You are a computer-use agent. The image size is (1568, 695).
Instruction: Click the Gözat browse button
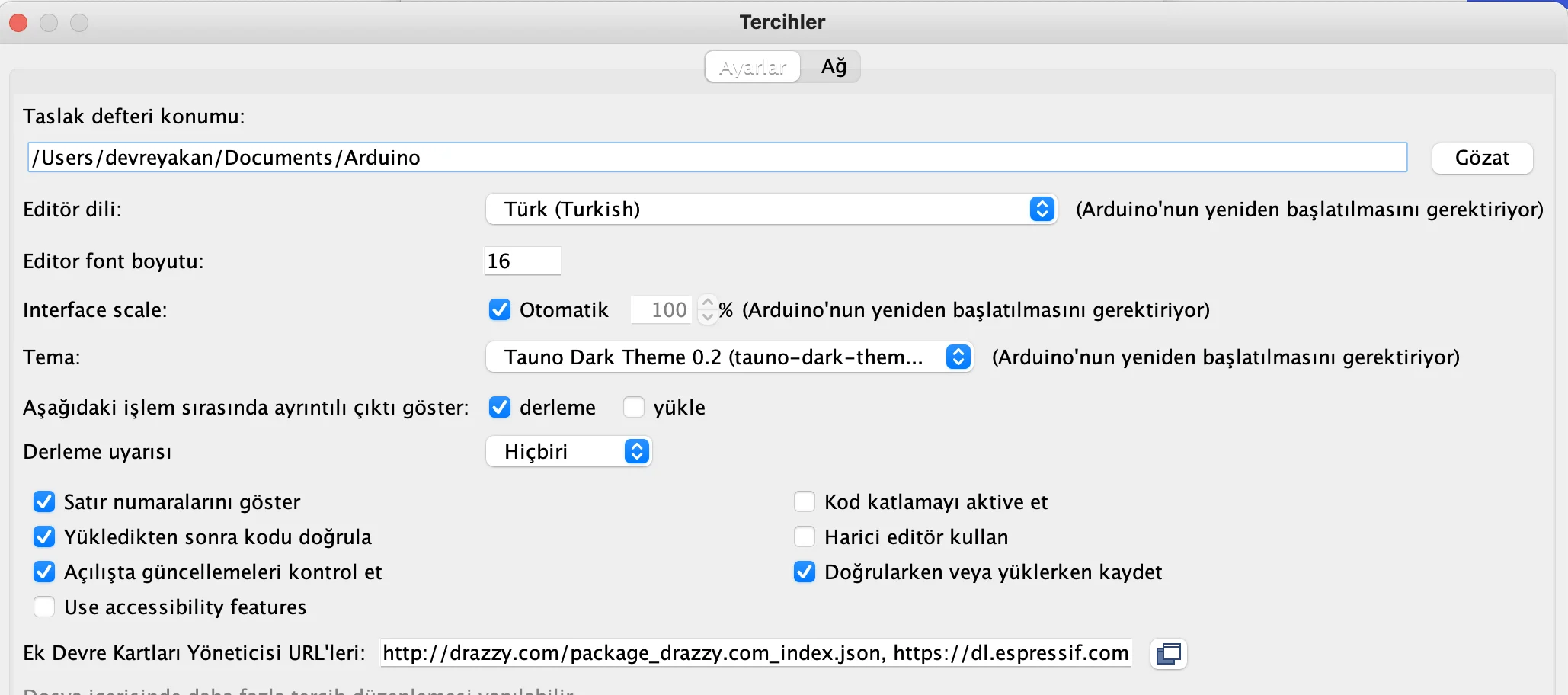1482,158
